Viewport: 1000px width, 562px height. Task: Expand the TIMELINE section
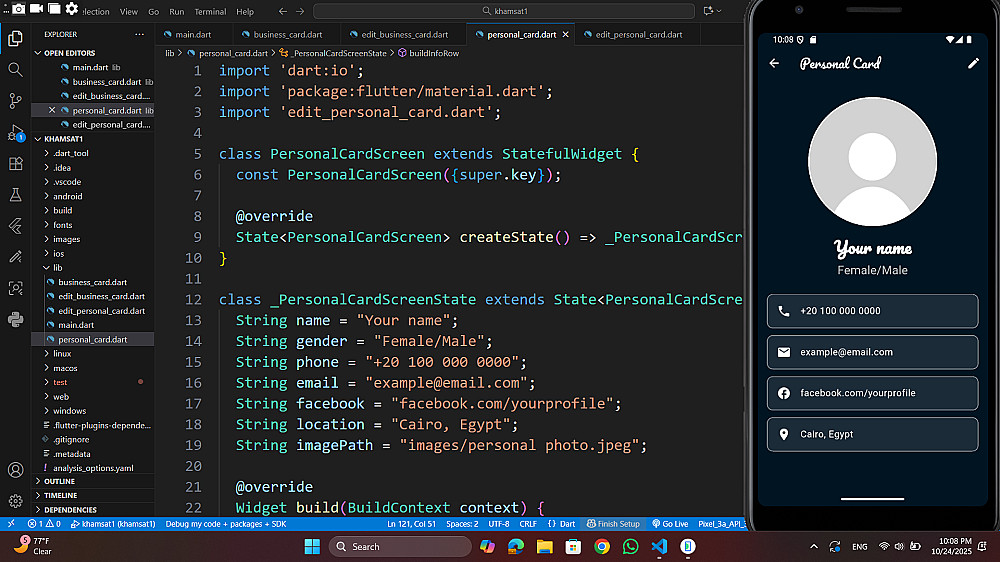click(60, 495)
